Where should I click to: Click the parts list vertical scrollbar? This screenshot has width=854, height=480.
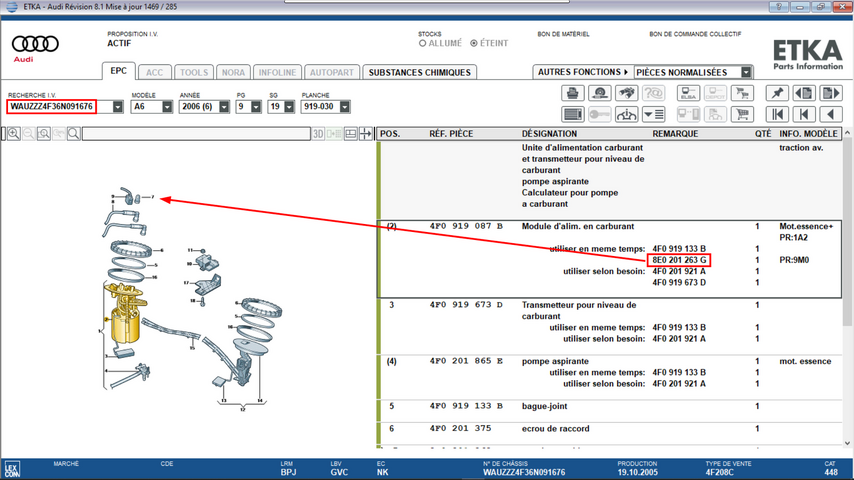pyautogui.click(x=847, y=234)
